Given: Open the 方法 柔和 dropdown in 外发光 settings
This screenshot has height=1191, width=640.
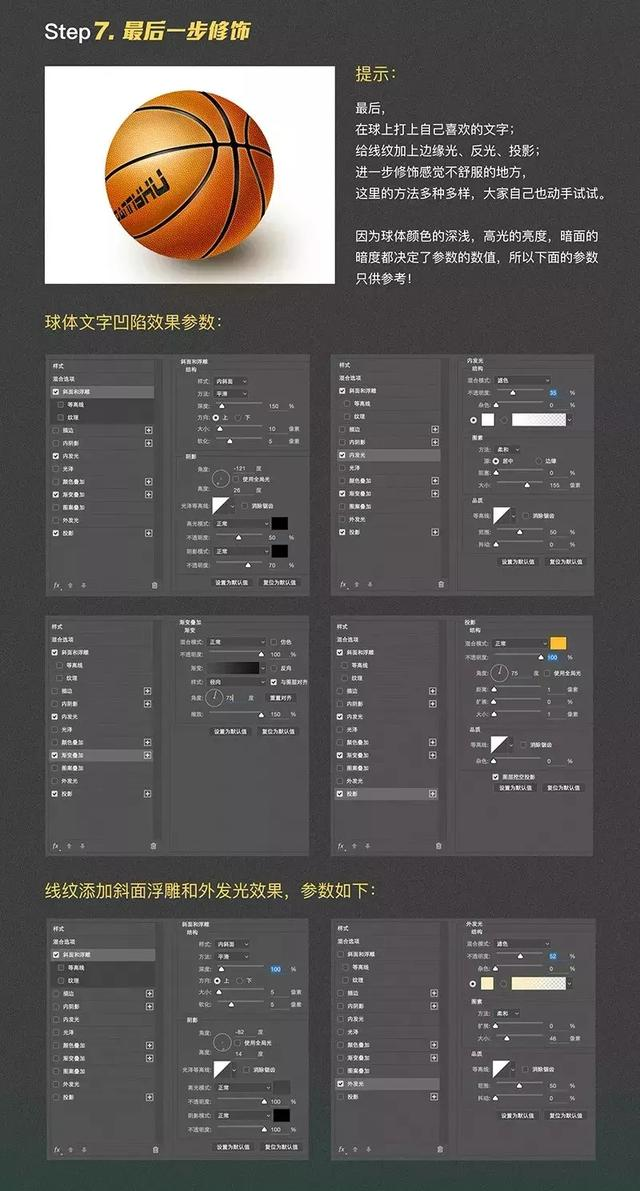Looking at the screenshot, I should [506, 1013].
